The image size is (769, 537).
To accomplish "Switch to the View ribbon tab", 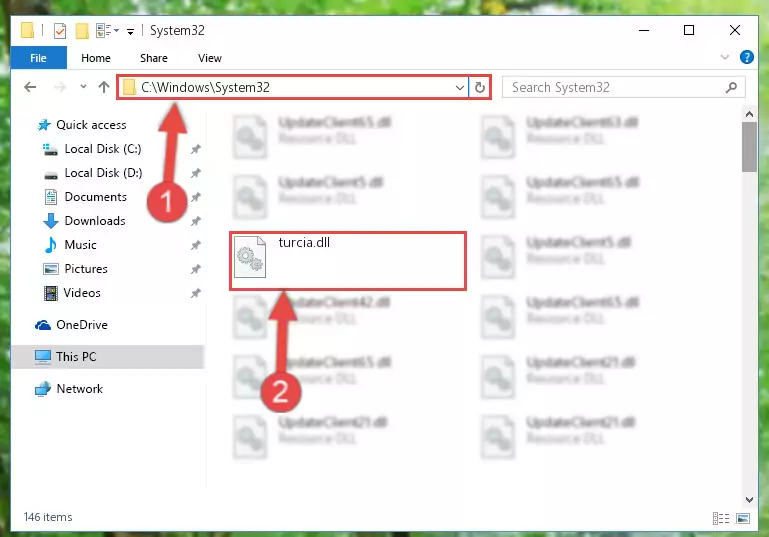I will point(209,58).
